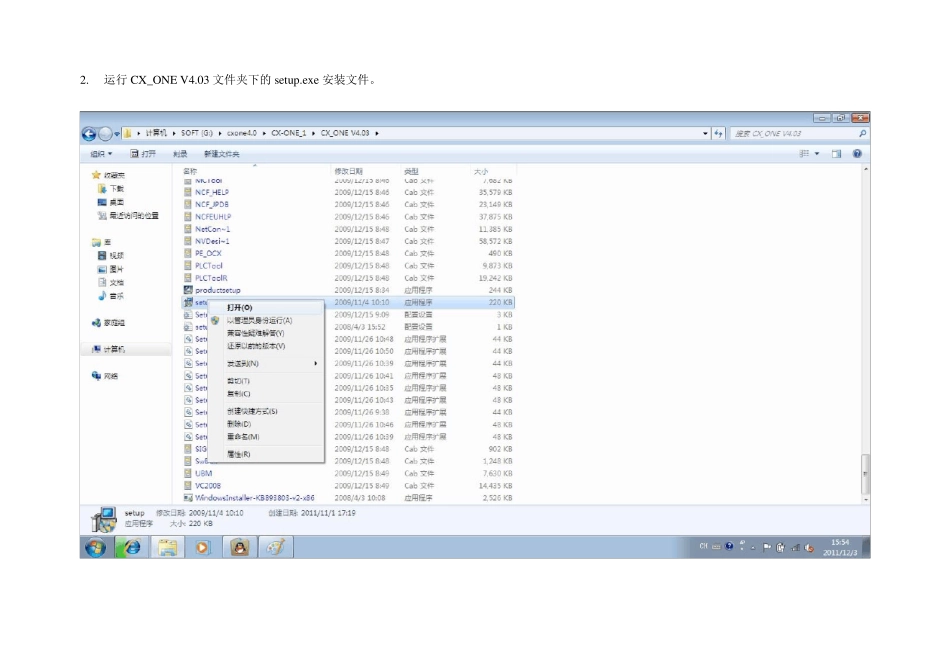Image resolution: width=950 pixels, height=672 pixels.
Task: Launch Internet Explorer from the taskbar
Action: (131, 548)
